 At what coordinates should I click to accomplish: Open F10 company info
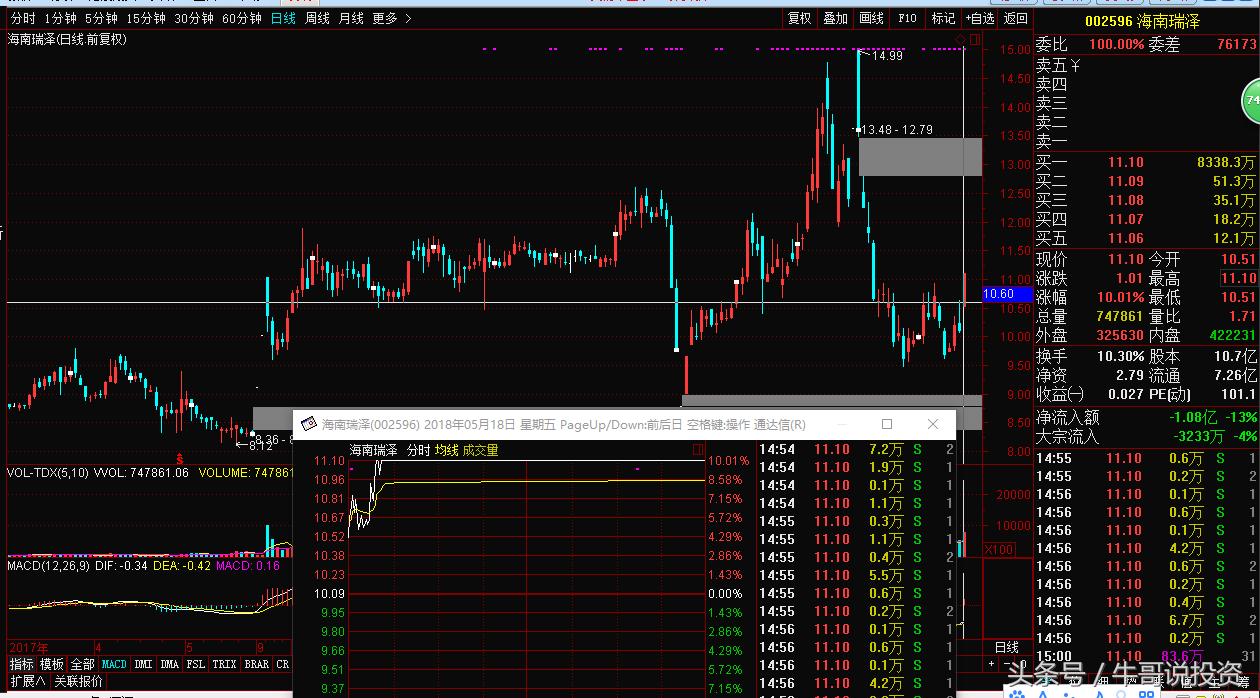[908, 18]
